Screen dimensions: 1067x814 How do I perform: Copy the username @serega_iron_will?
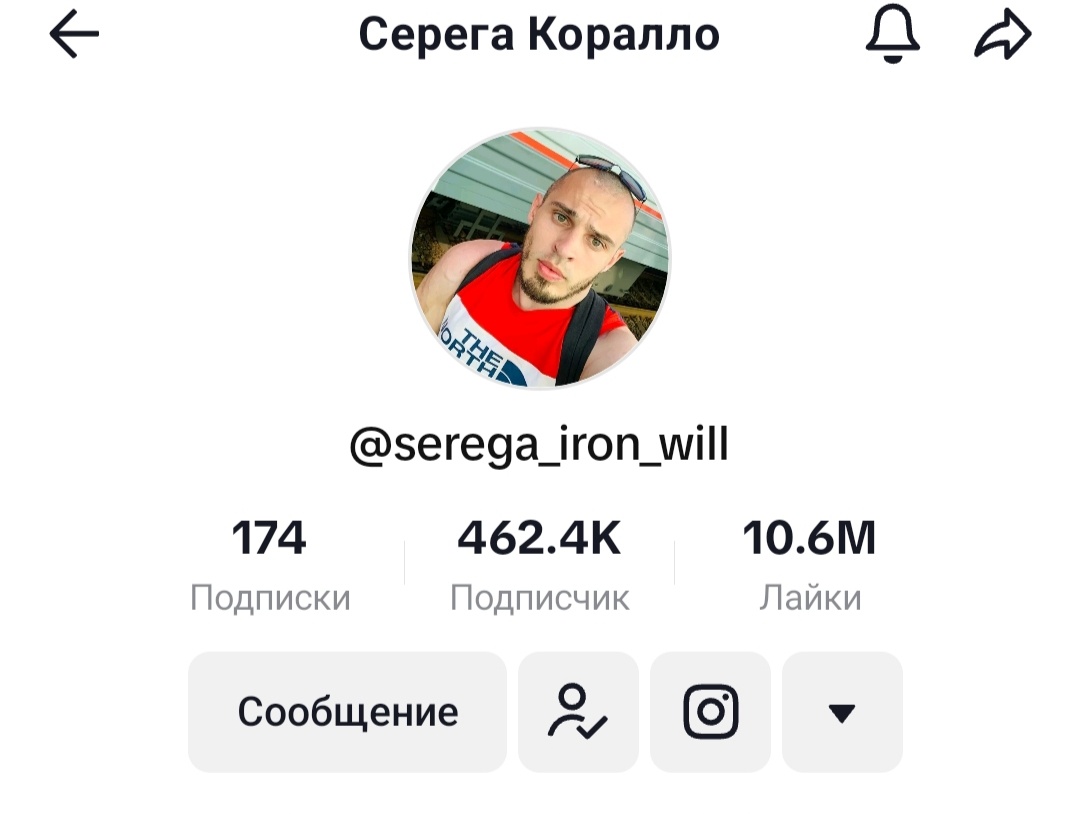click(539, 445)
